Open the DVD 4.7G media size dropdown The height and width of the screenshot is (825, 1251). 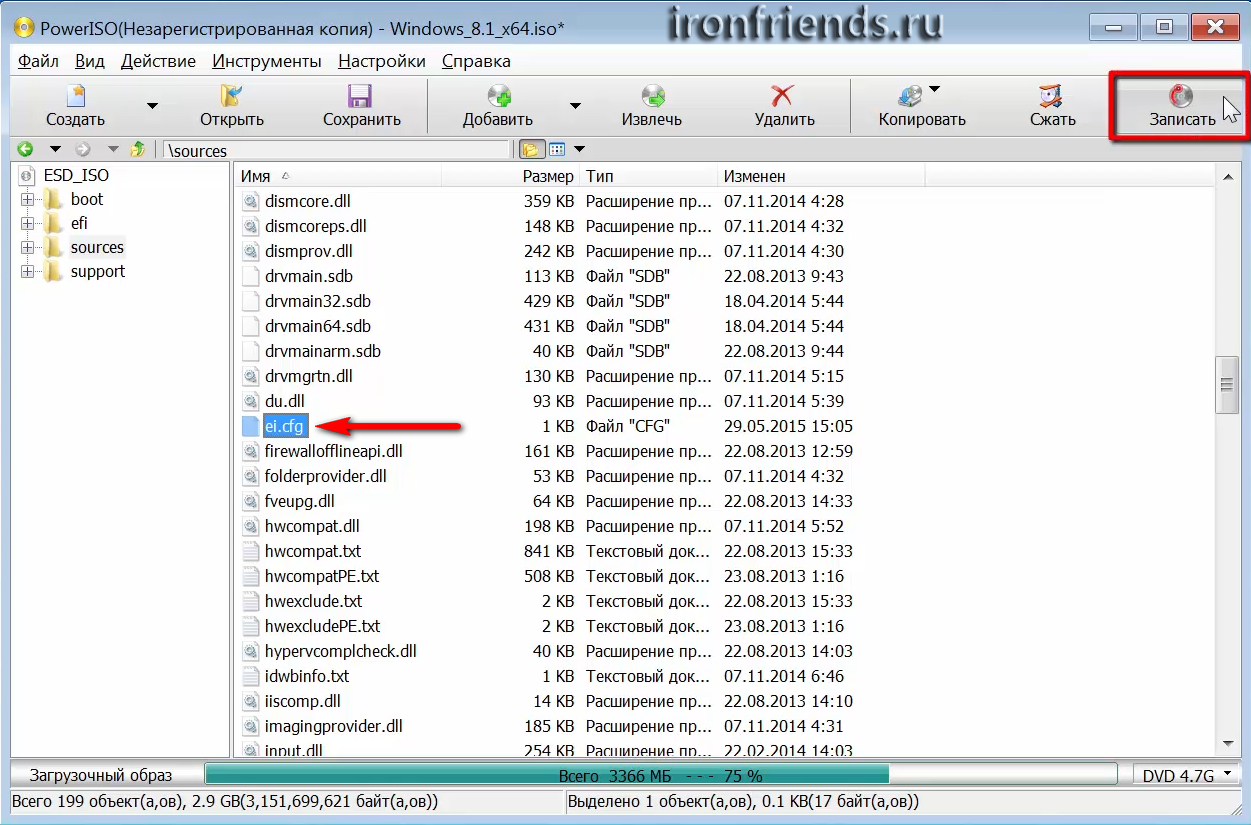(x=1190, y=775)
